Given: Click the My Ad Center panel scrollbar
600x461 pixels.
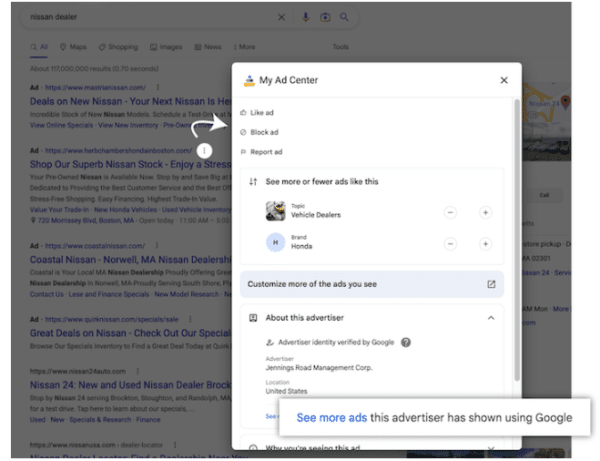Looking at the screenshot, I should click(x=517, y=240).
